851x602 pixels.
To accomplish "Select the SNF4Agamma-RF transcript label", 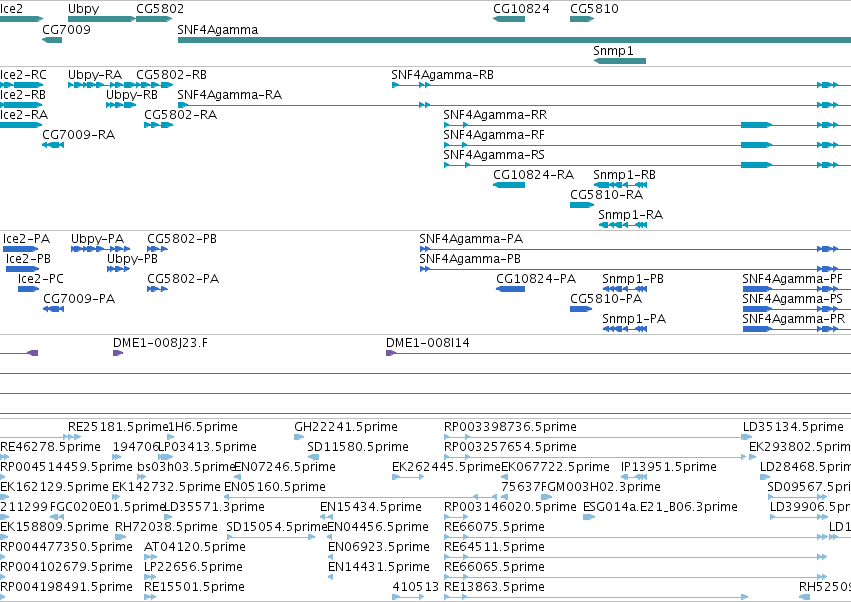I will click(494, 135).
